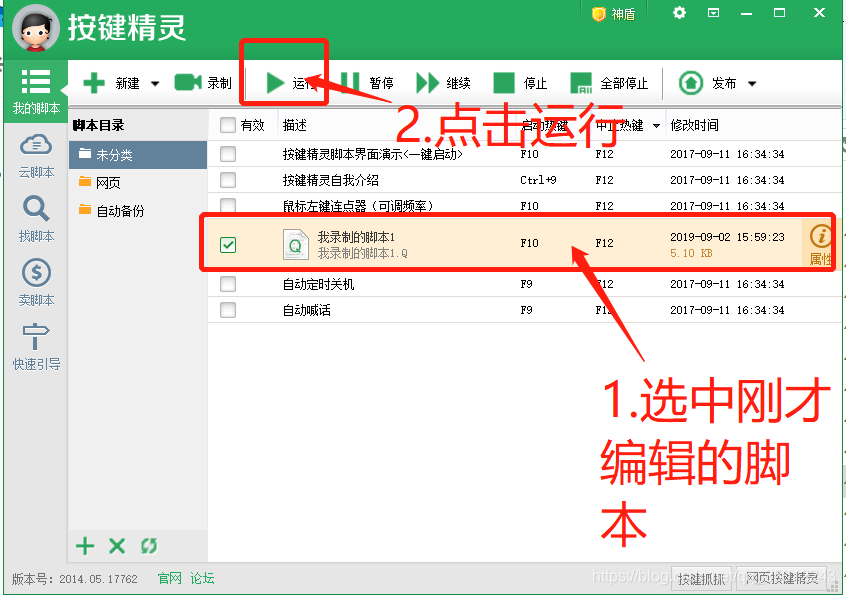This screenshot has height=595, width=846.
Task: Open the 中止热键 column dropdown arrow
Action: (x=656, y=126)
